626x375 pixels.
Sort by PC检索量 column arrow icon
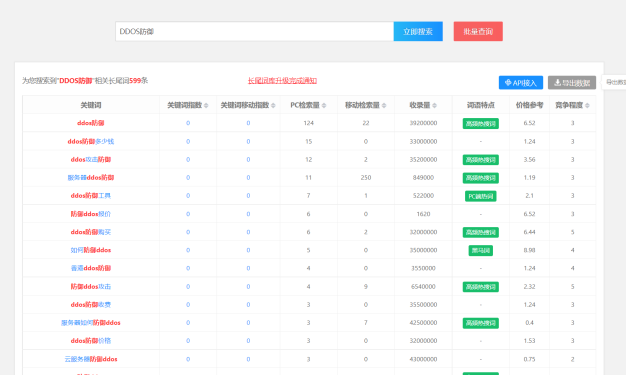[324, 105]
